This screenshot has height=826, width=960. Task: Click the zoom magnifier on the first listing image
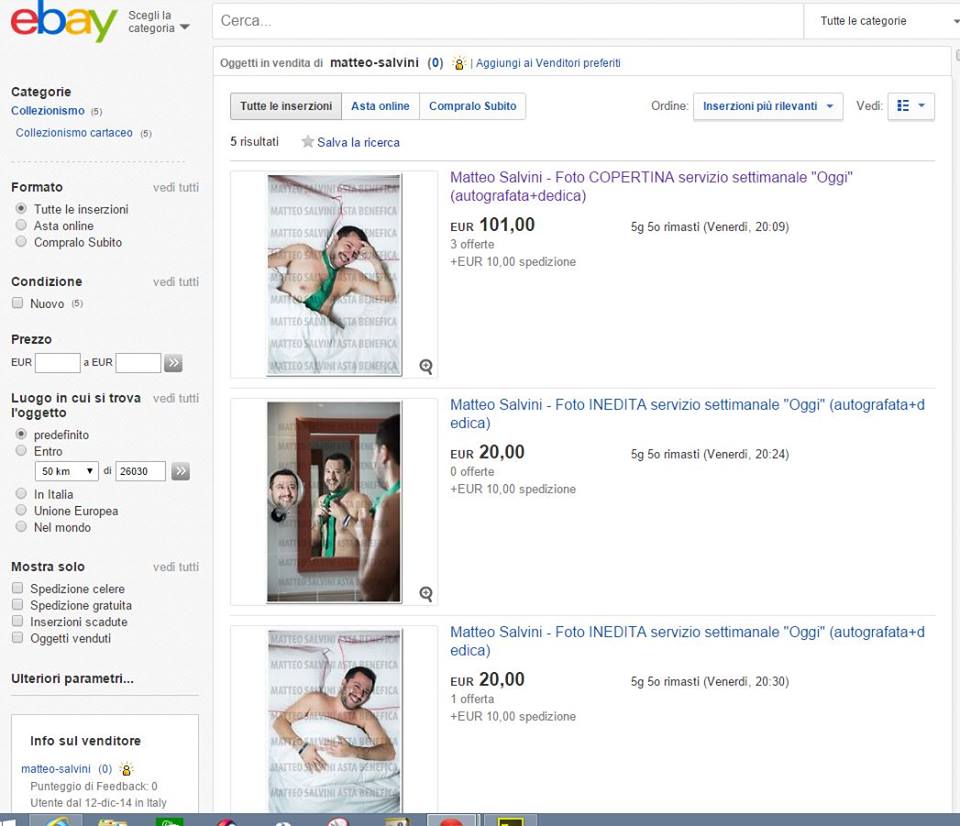point(426,367)
